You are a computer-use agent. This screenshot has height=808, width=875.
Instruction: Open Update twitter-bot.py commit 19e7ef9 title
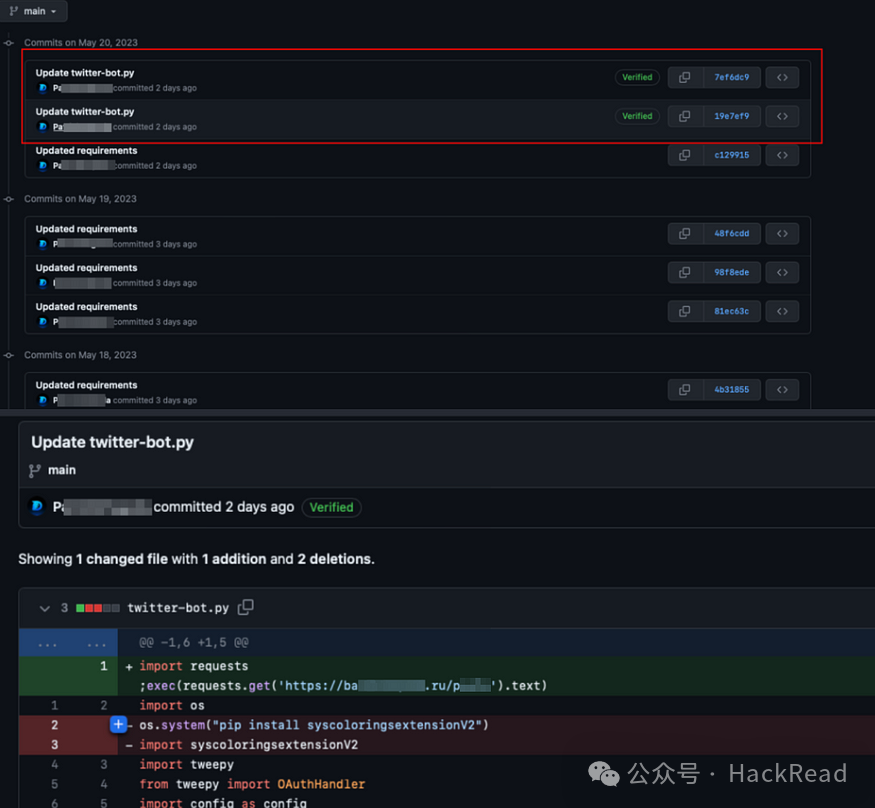coord(85,112)
